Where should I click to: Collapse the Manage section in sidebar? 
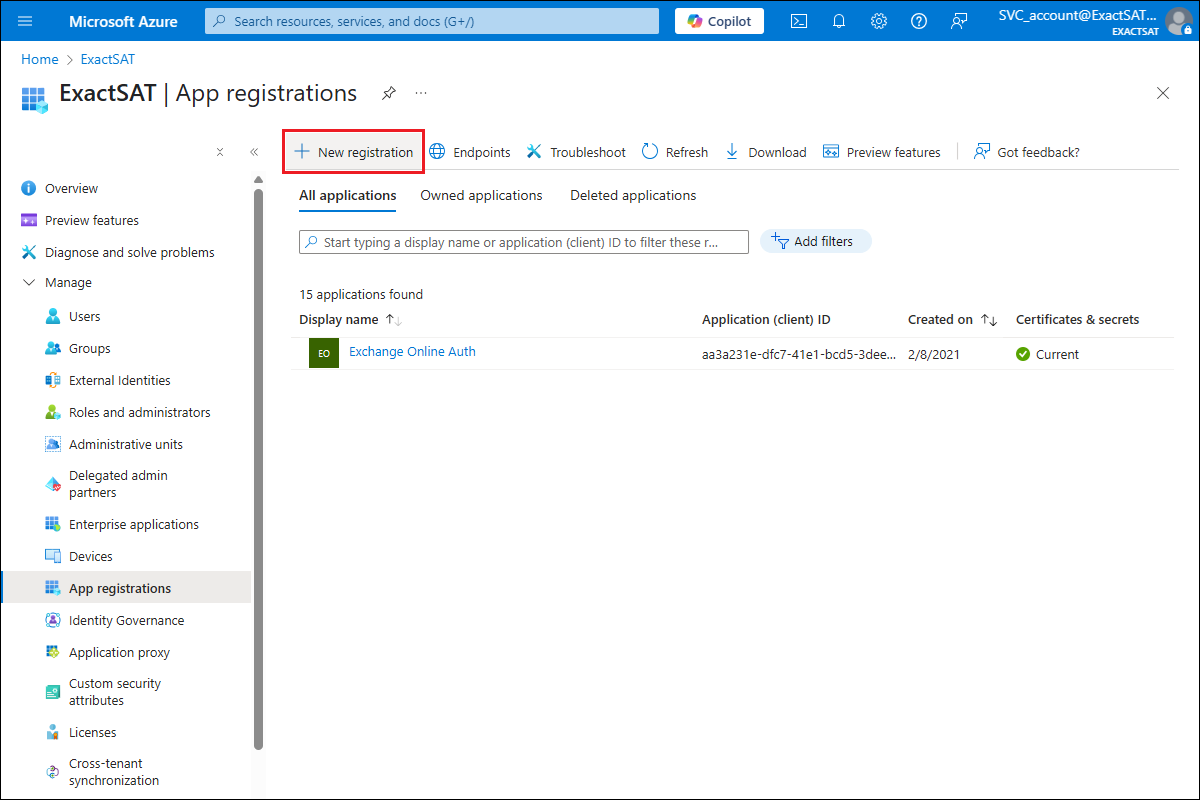pos(28,283)
